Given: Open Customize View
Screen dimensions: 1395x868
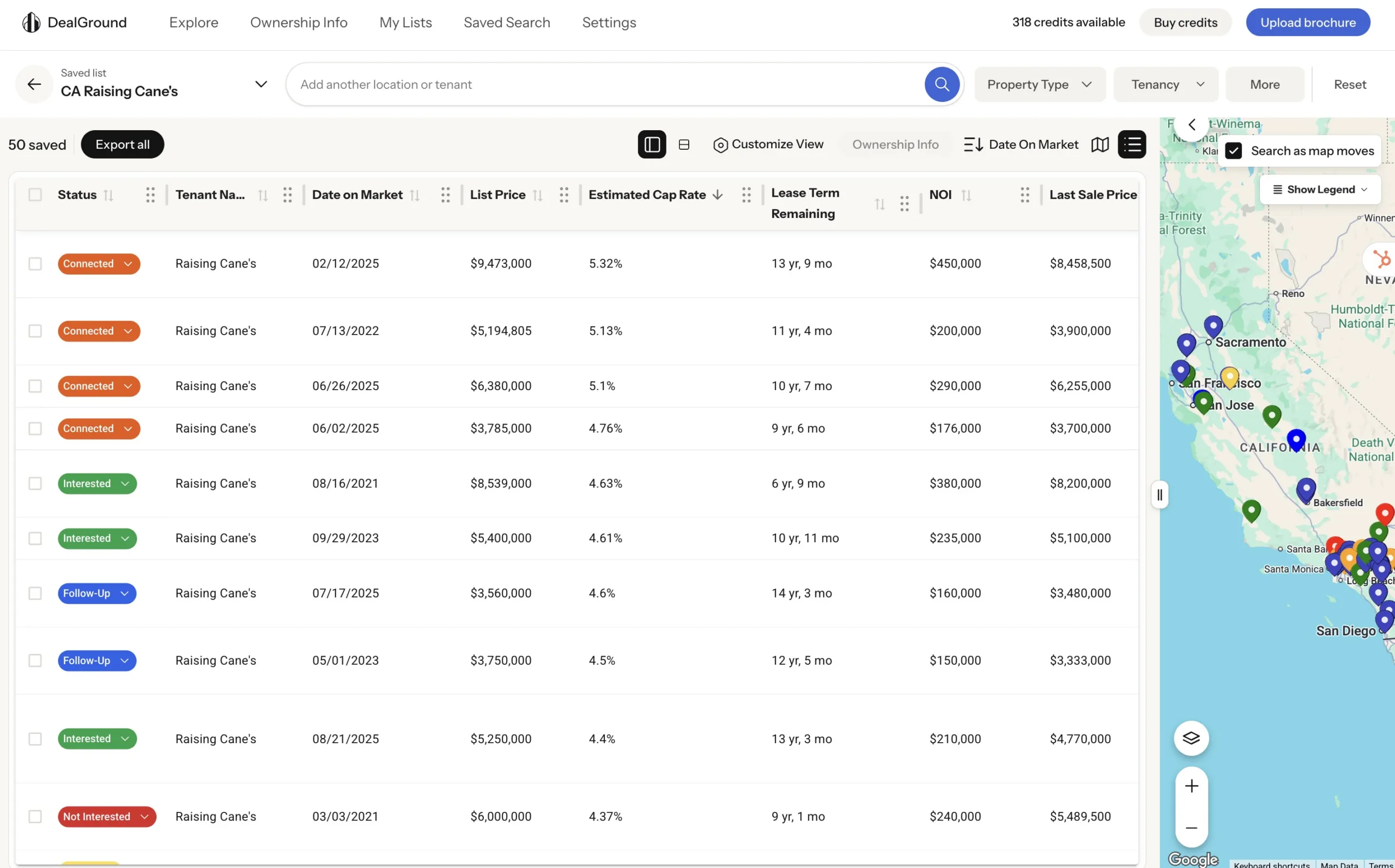Looking at the screenshot, I should pos(768,144).
